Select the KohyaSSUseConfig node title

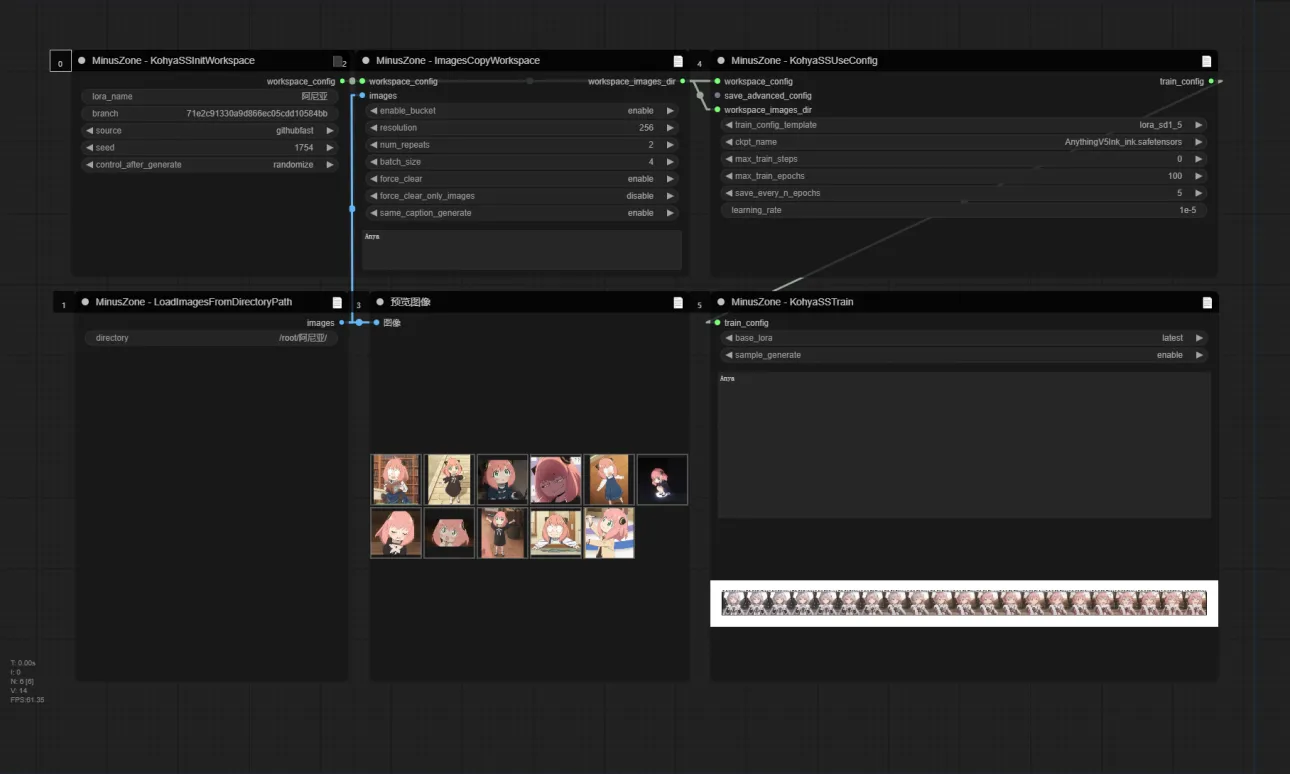point(804,61)
